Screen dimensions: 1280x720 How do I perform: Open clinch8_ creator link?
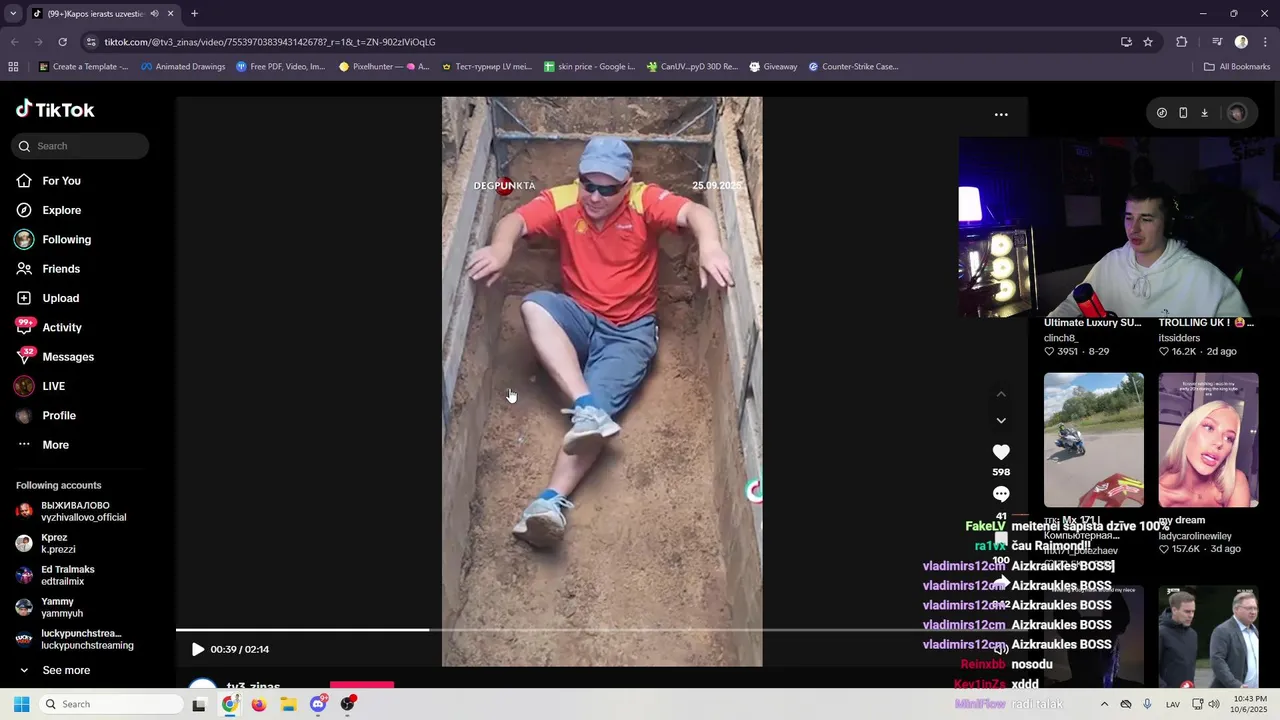pyautogui.click(x=1061, y=338)
